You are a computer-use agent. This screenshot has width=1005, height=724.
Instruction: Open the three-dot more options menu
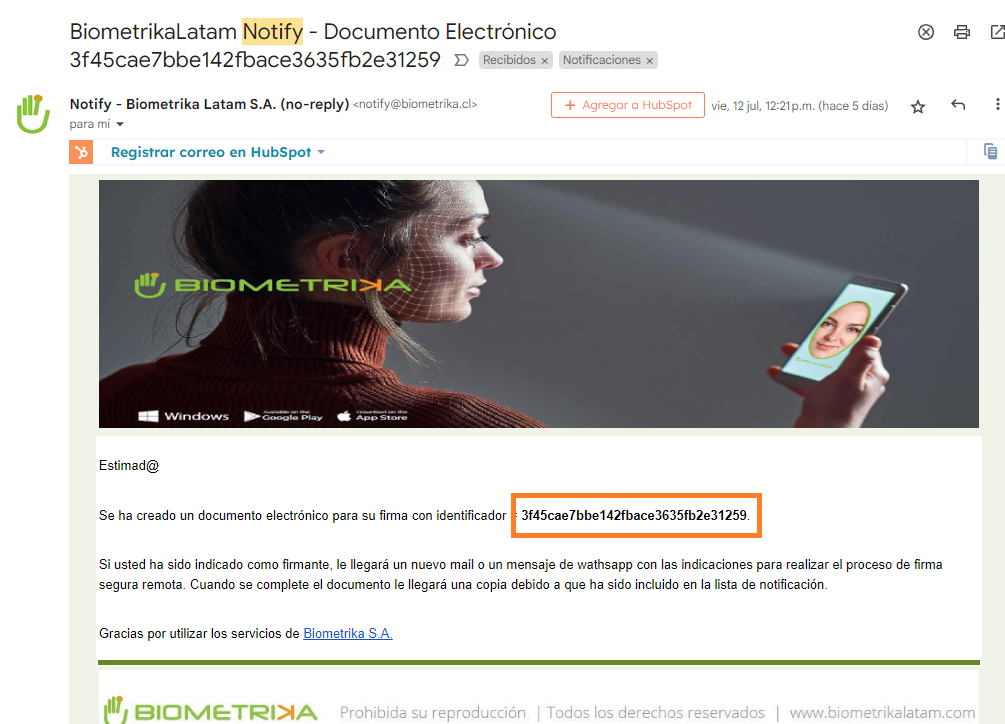(x=997, y=104)
